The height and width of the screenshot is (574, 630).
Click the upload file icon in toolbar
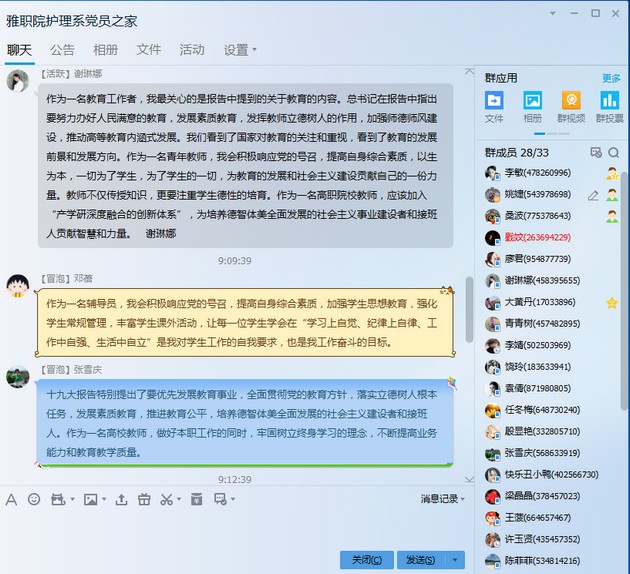[x=120, y=499]
